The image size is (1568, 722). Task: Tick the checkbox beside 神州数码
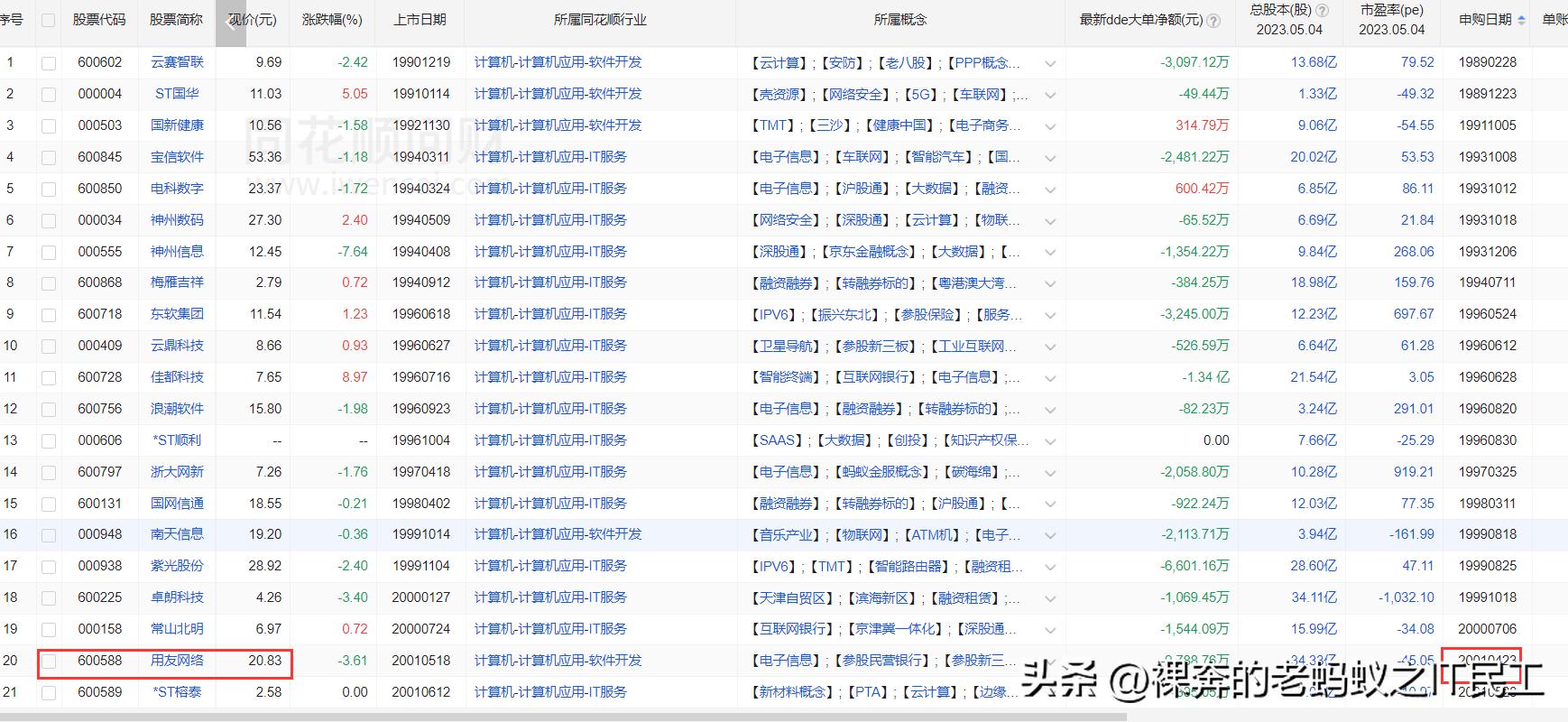[49, 221]
